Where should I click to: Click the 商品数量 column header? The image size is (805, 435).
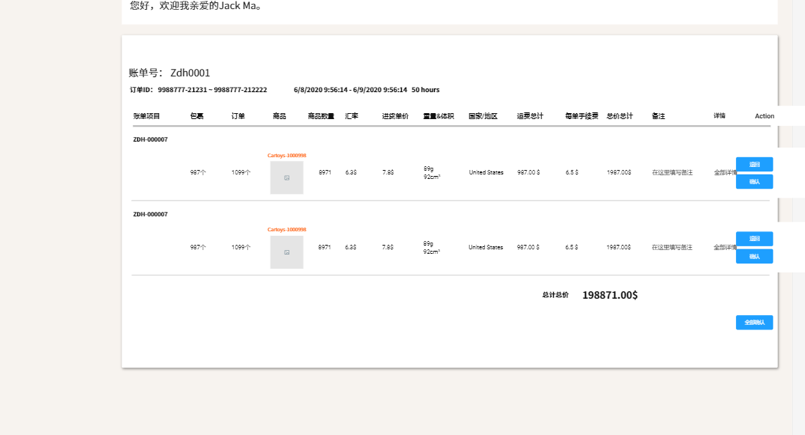[321, 116]
